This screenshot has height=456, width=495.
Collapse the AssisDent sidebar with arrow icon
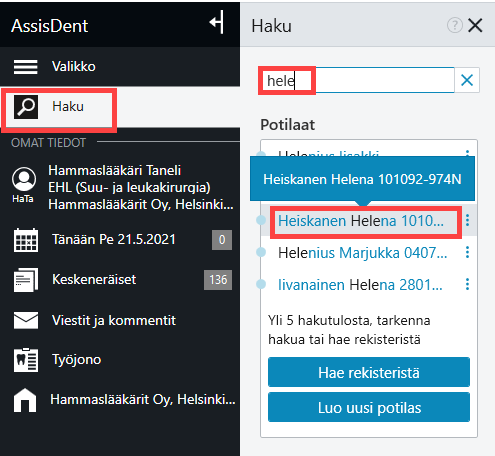click(216, 22)
